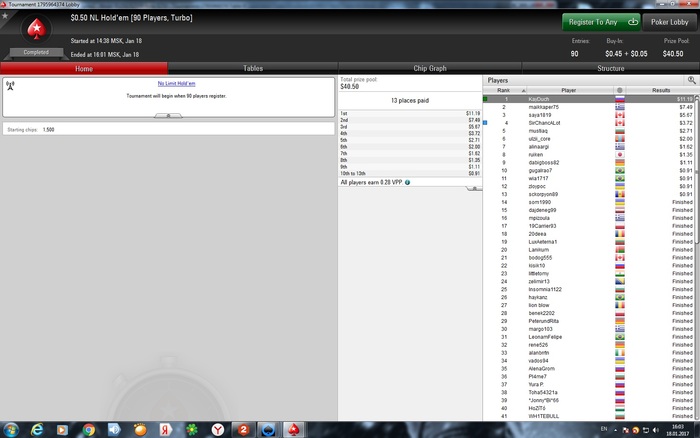Select player row PeterundRita
Screen dimensions: 700x438
(x=588, y=321)
